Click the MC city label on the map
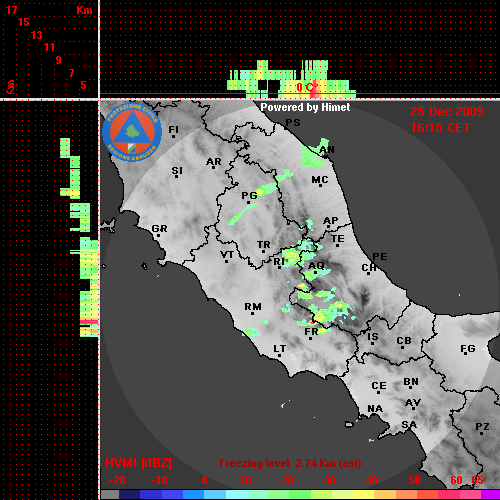This screenshot has height=500, width=500. 320,180
